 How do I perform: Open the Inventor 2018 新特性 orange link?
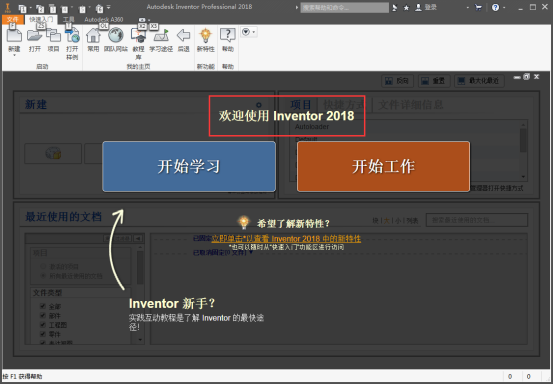(x=286, y=239)
